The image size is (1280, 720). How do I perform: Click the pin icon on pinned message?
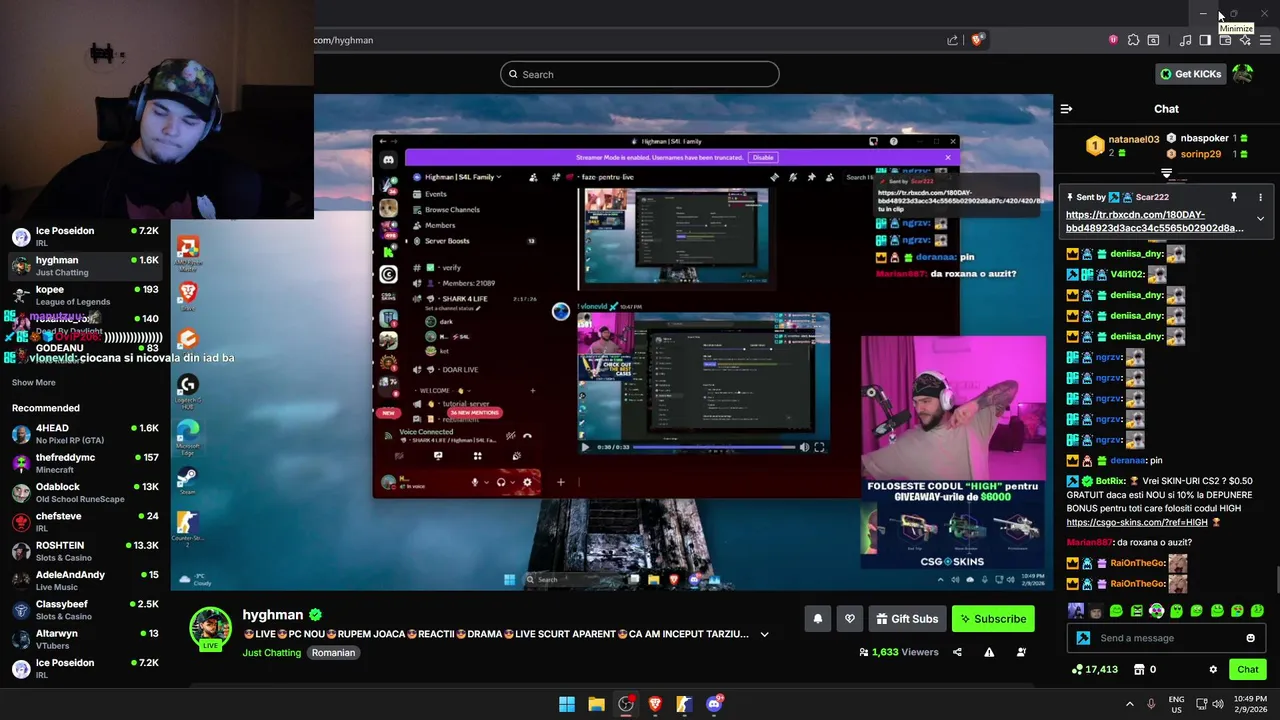[1233, 197]
